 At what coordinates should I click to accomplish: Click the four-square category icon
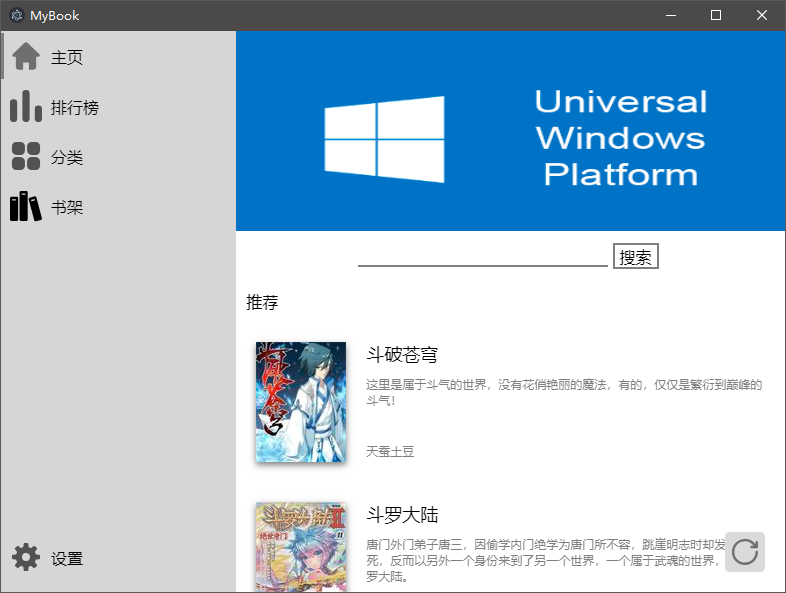pos(26,156)
